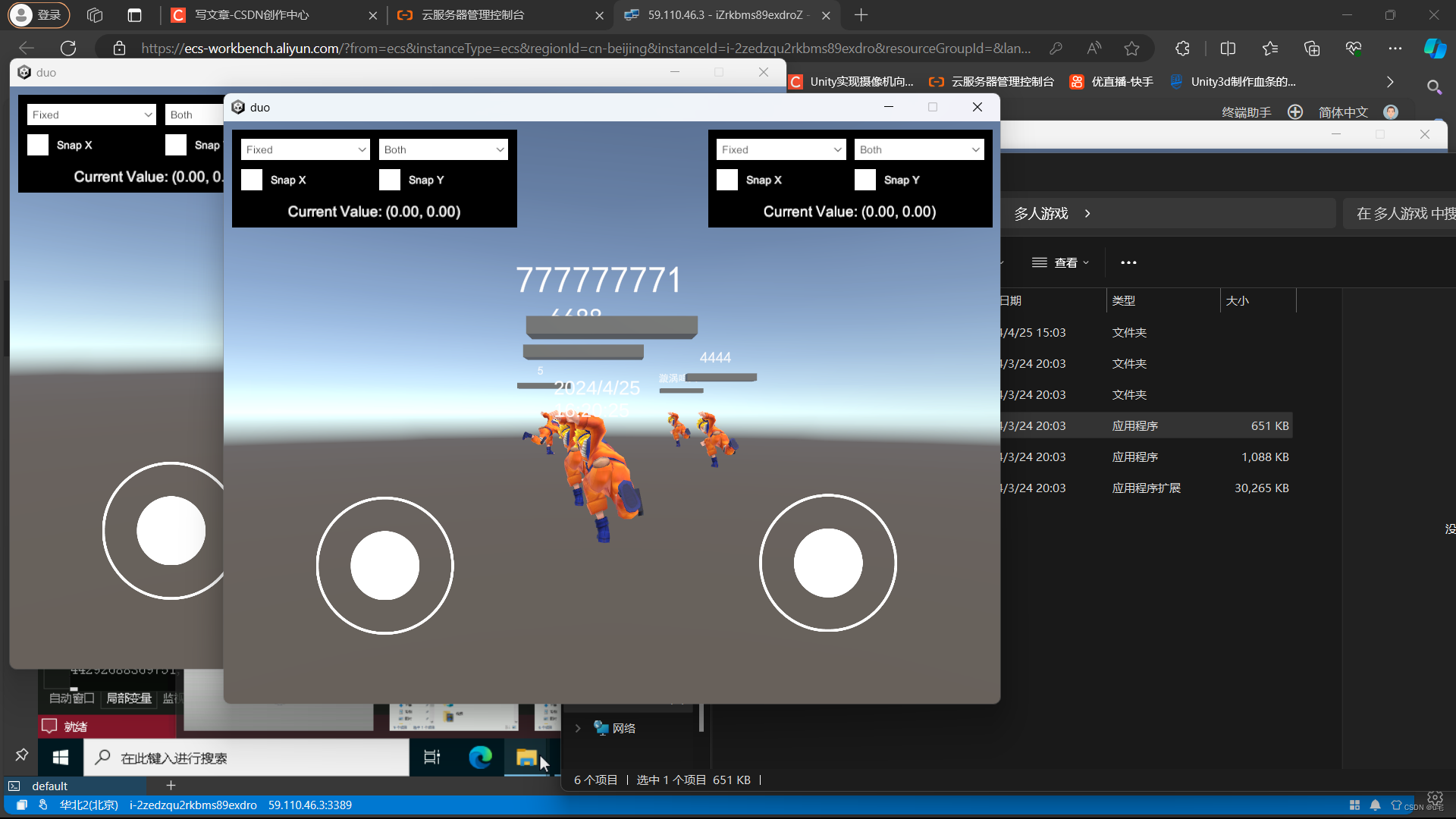
Task: Open the workspaces icon
Action: point(95,14)
